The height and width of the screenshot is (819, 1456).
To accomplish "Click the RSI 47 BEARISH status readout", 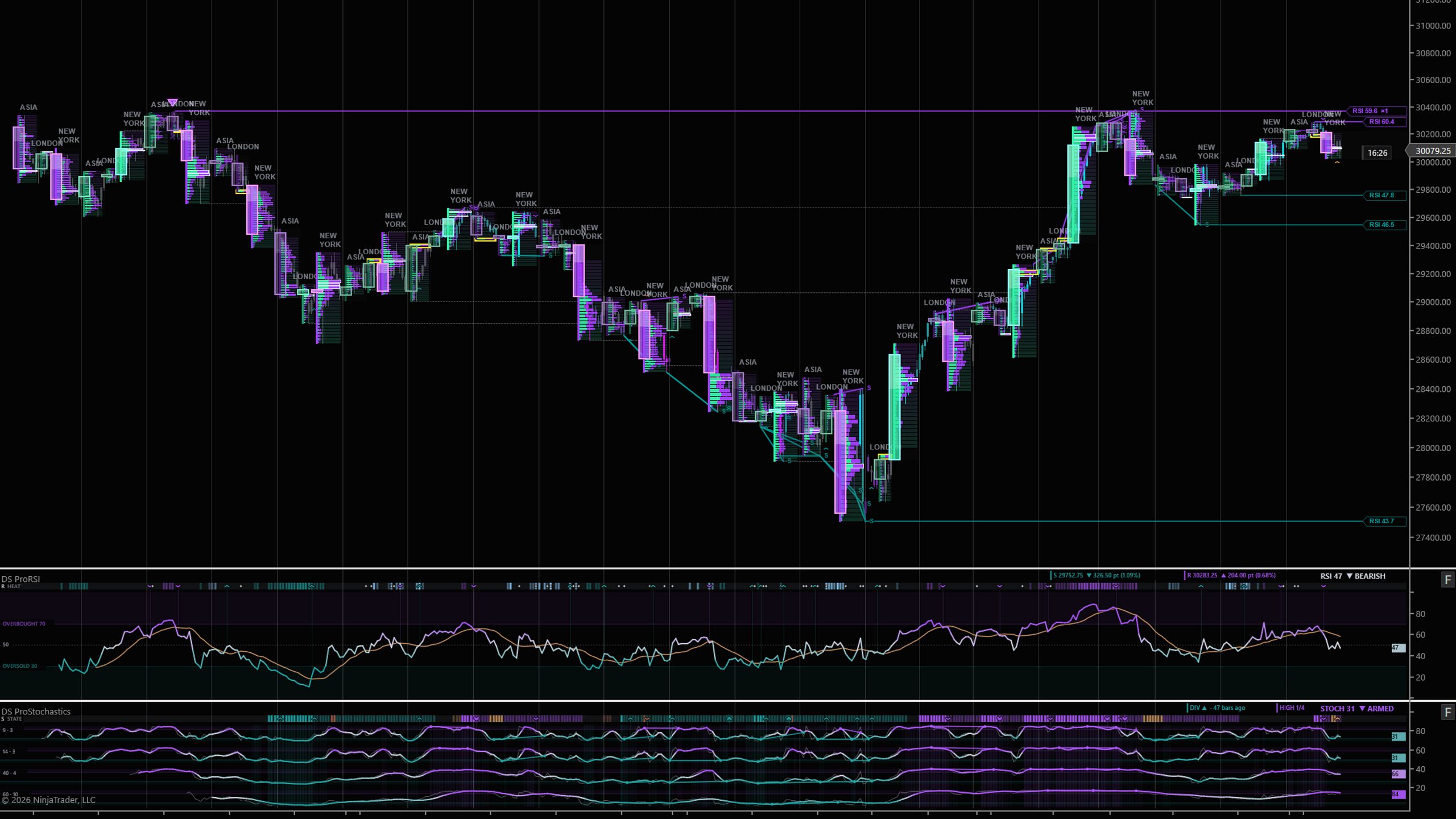I will pyautogui.click(x=1352, y=576).
